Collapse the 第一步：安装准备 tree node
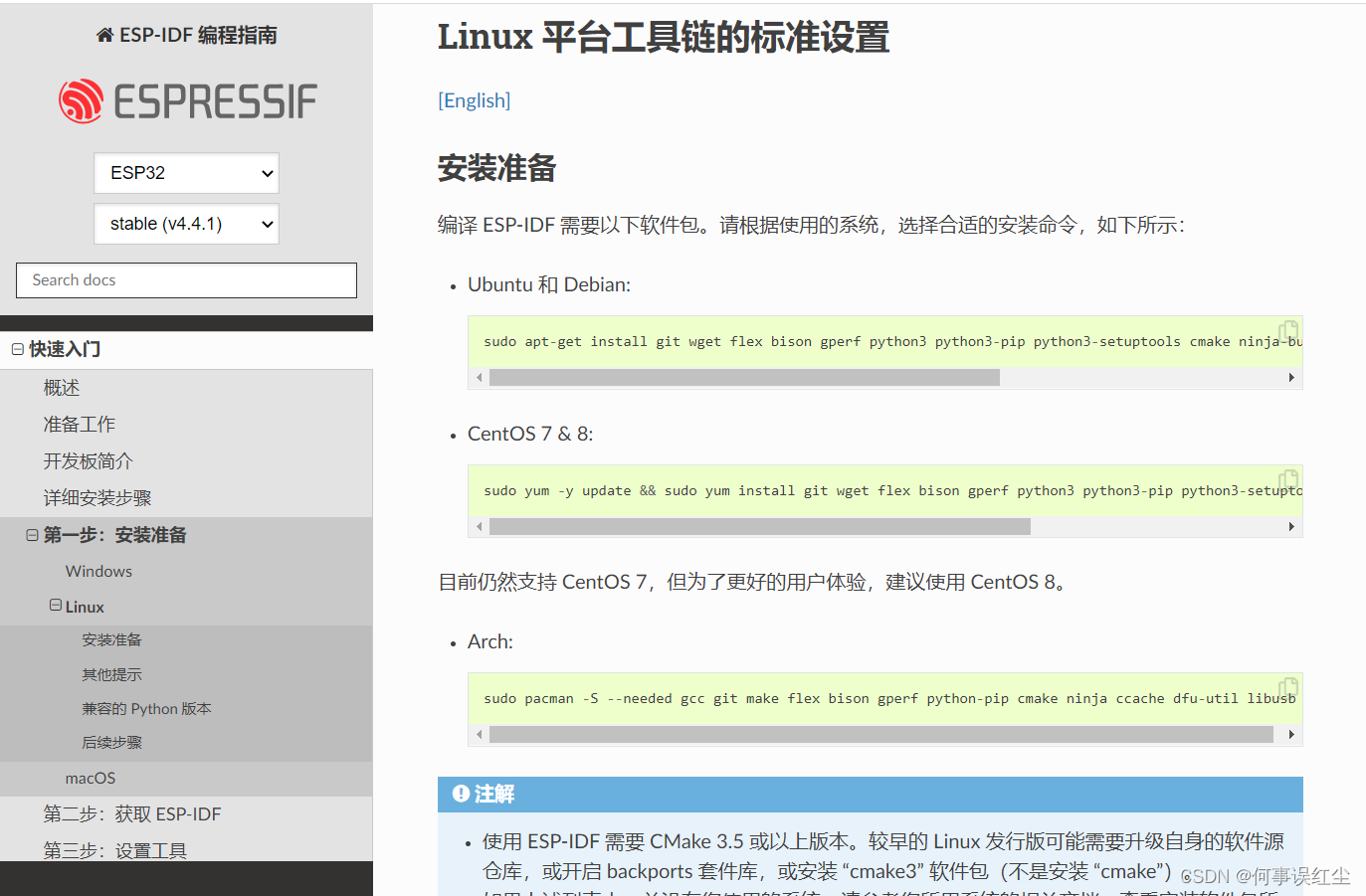 pyautogui.click(x=33, y=535)
